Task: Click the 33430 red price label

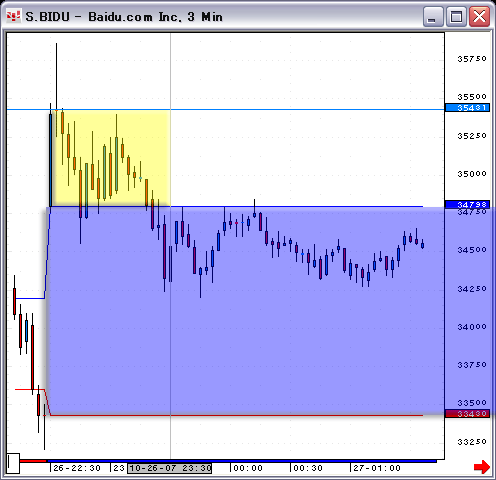Action: click(467, 414)
